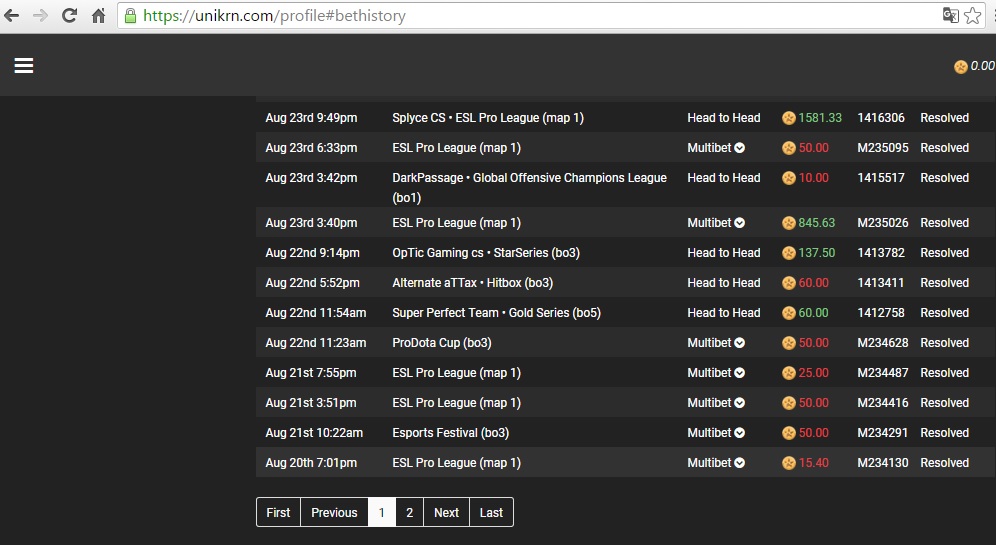Click the Next pagination button
The image size is (996, 545).
pos(446,512)
